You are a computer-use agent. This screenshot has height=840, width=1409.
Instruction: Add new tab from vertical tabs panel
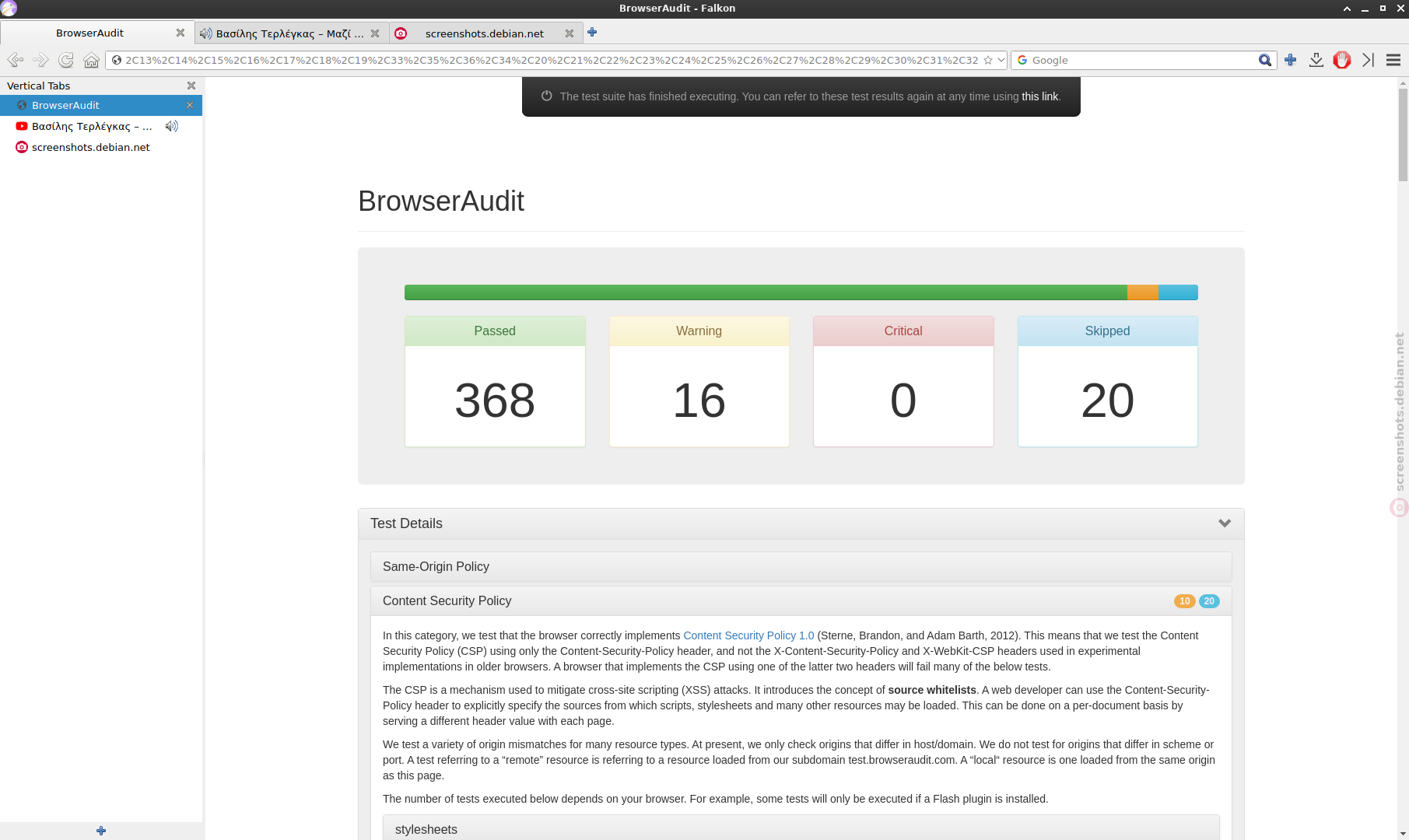[101, 831]
